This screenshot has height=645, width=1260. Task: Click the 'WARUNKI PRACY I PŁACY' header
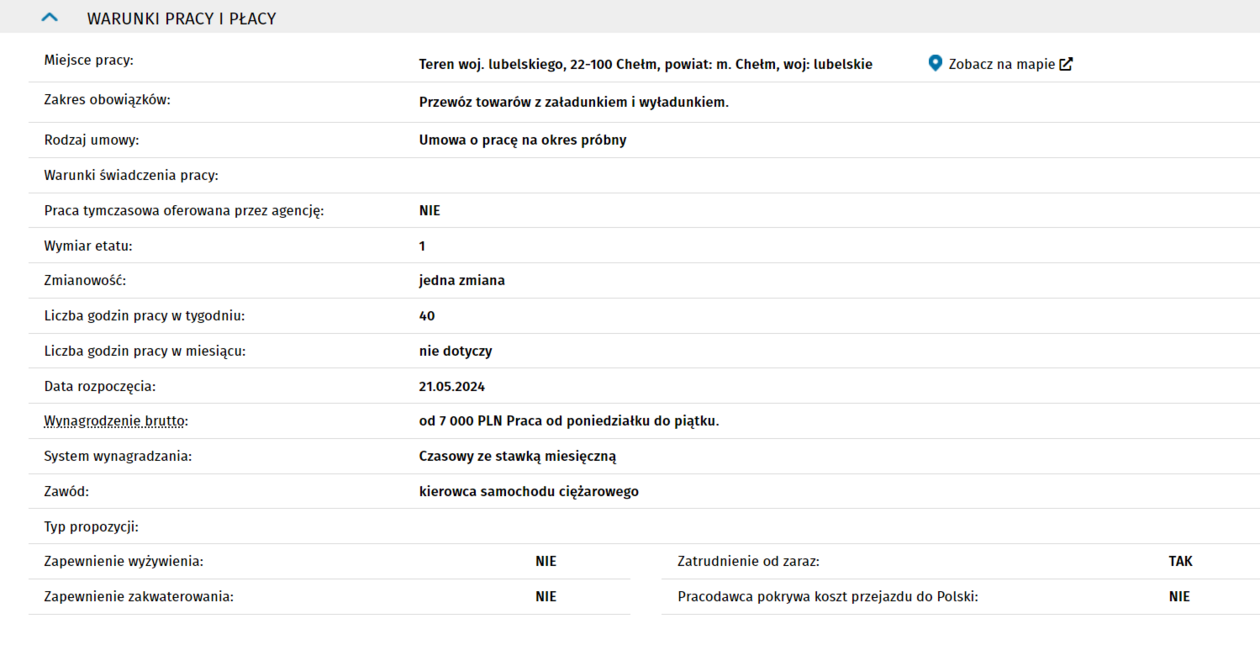tap(181, 19)
